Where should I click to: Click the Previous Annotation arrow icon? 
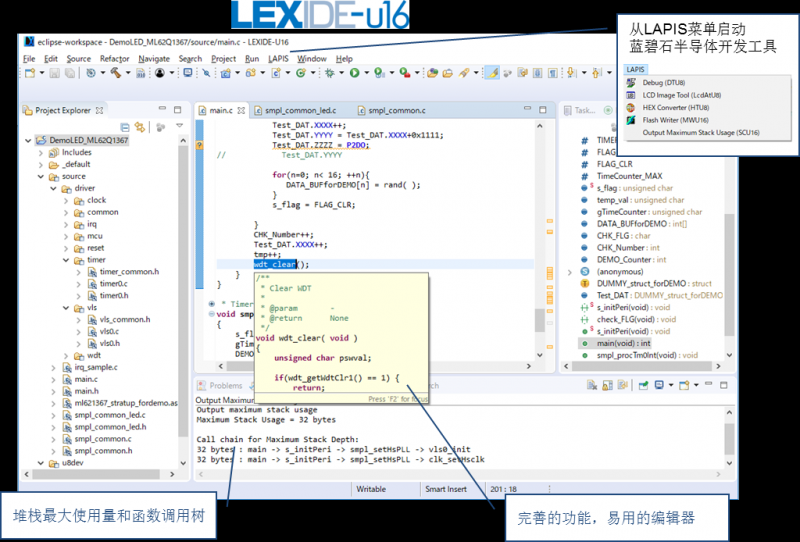pos(596,73)
